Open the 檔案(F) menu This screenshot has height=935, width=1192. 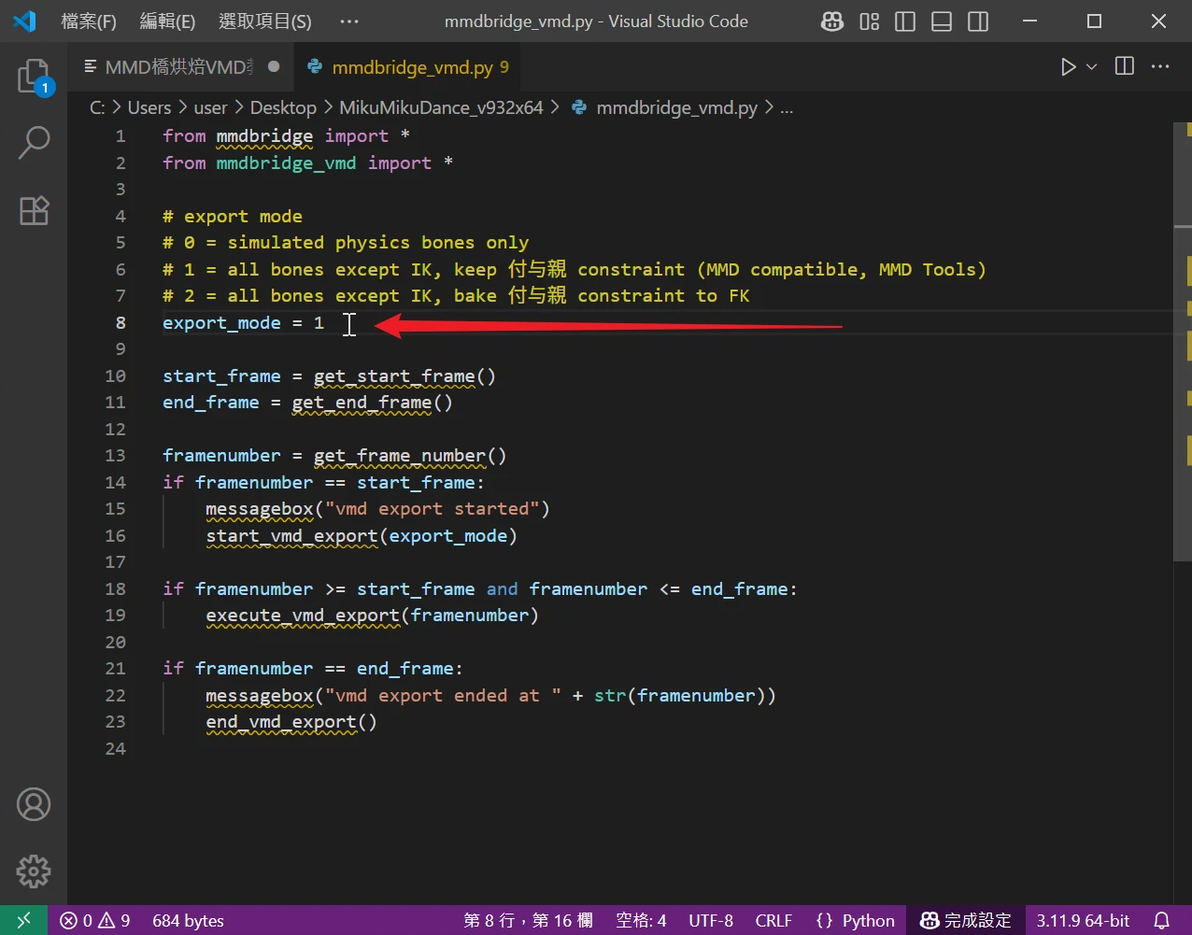click(89, 21)
